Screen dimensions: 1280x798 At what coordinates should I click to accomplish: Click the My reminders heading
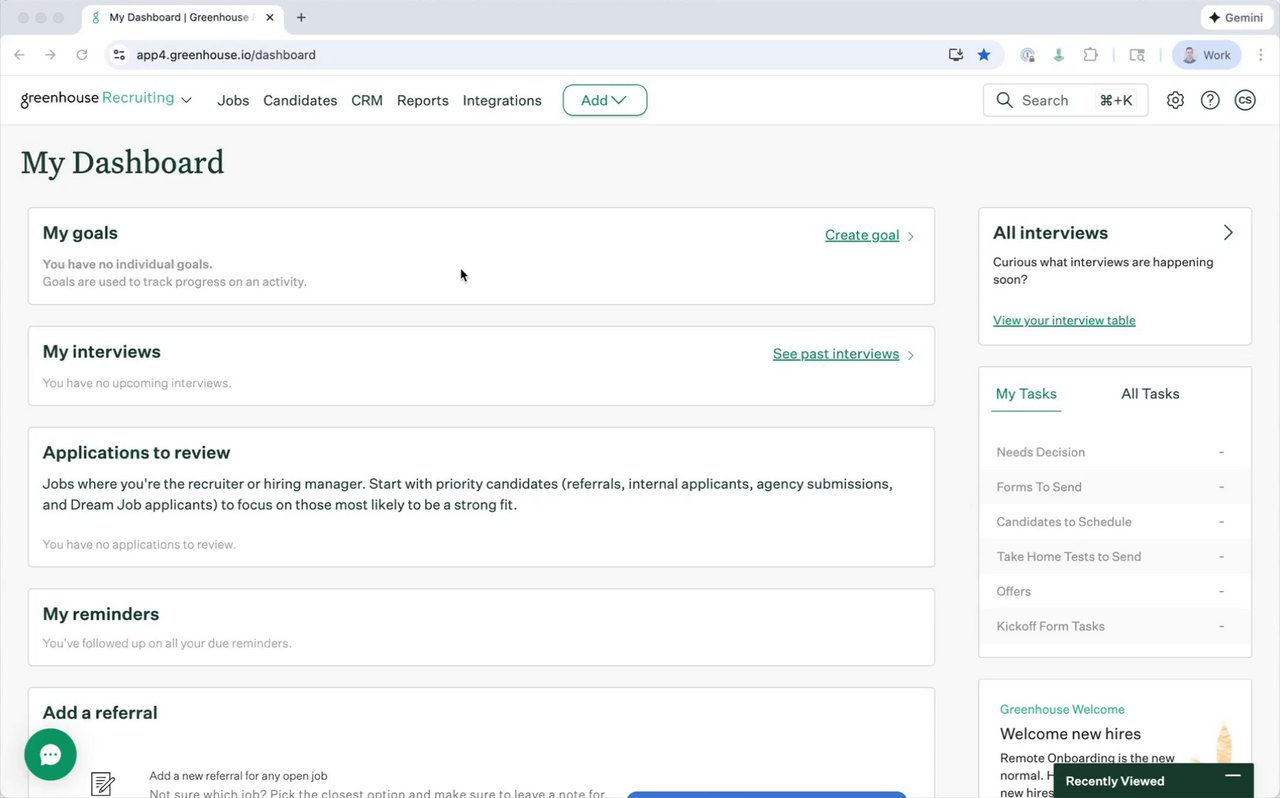point(101,614)
